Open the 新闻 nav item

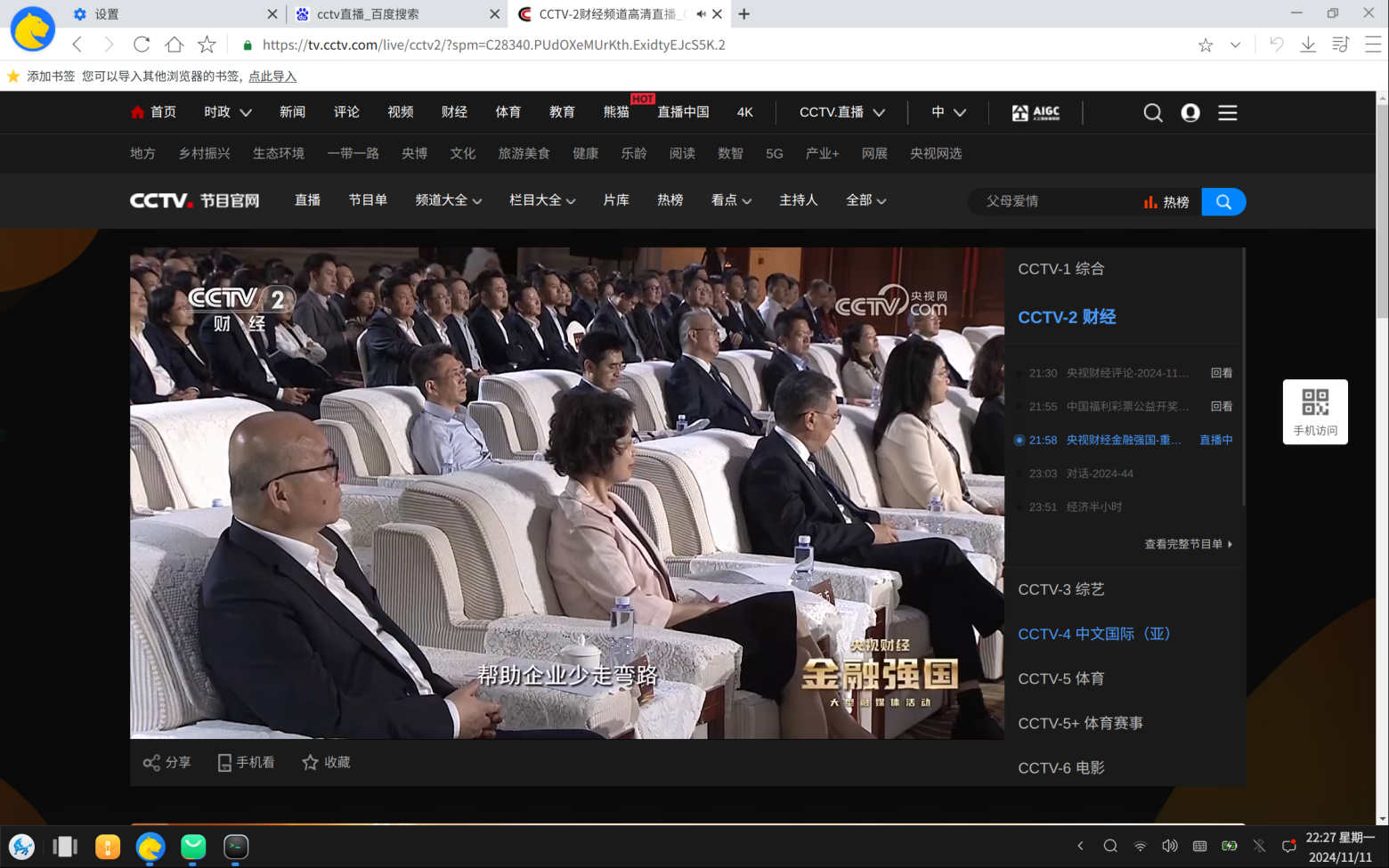(x=293, y=112)
